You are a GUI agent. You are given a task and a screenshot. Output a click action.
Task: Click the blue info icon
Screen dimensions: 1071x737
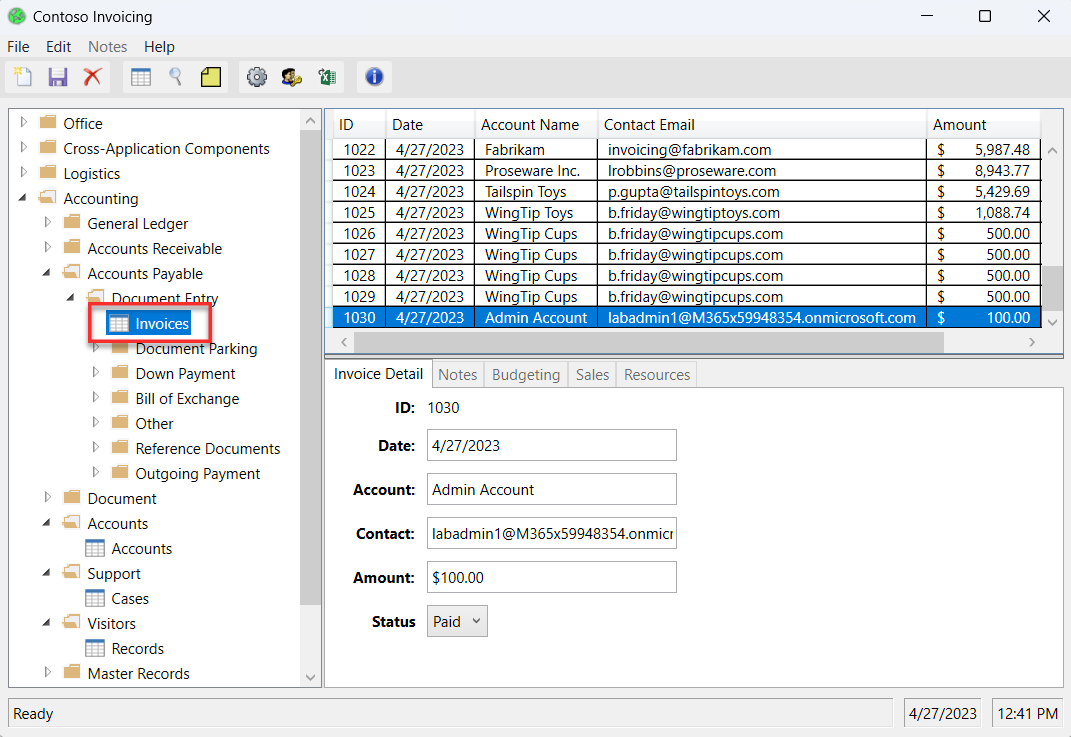[374, 77]
